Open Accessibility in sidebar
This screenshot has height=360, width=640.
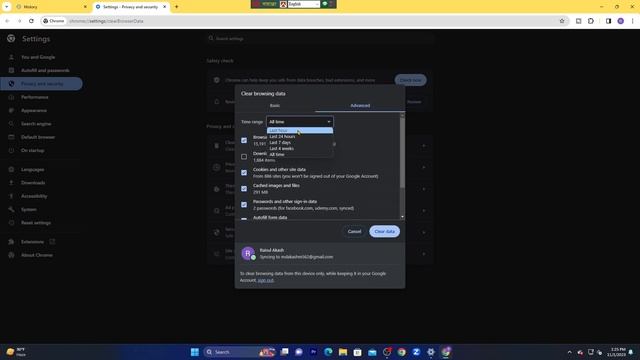pyautogui.click(x=34, y=196)
